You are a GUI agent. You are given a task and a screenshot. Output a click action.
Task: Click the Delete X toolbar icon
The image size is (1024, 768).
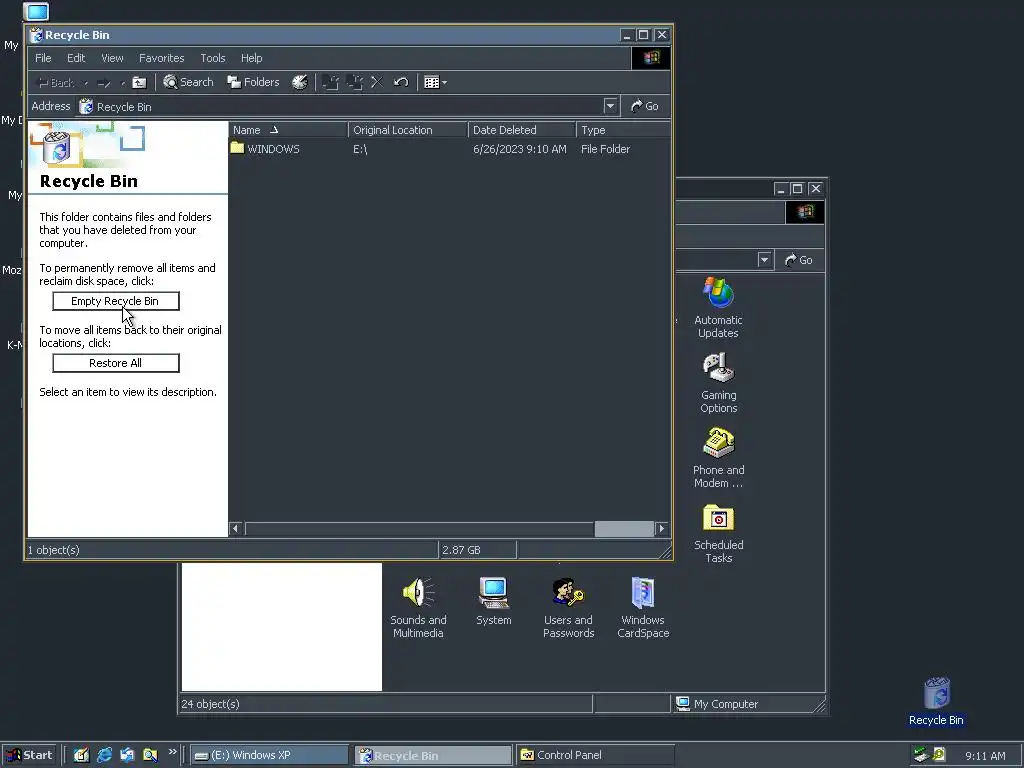377,82
